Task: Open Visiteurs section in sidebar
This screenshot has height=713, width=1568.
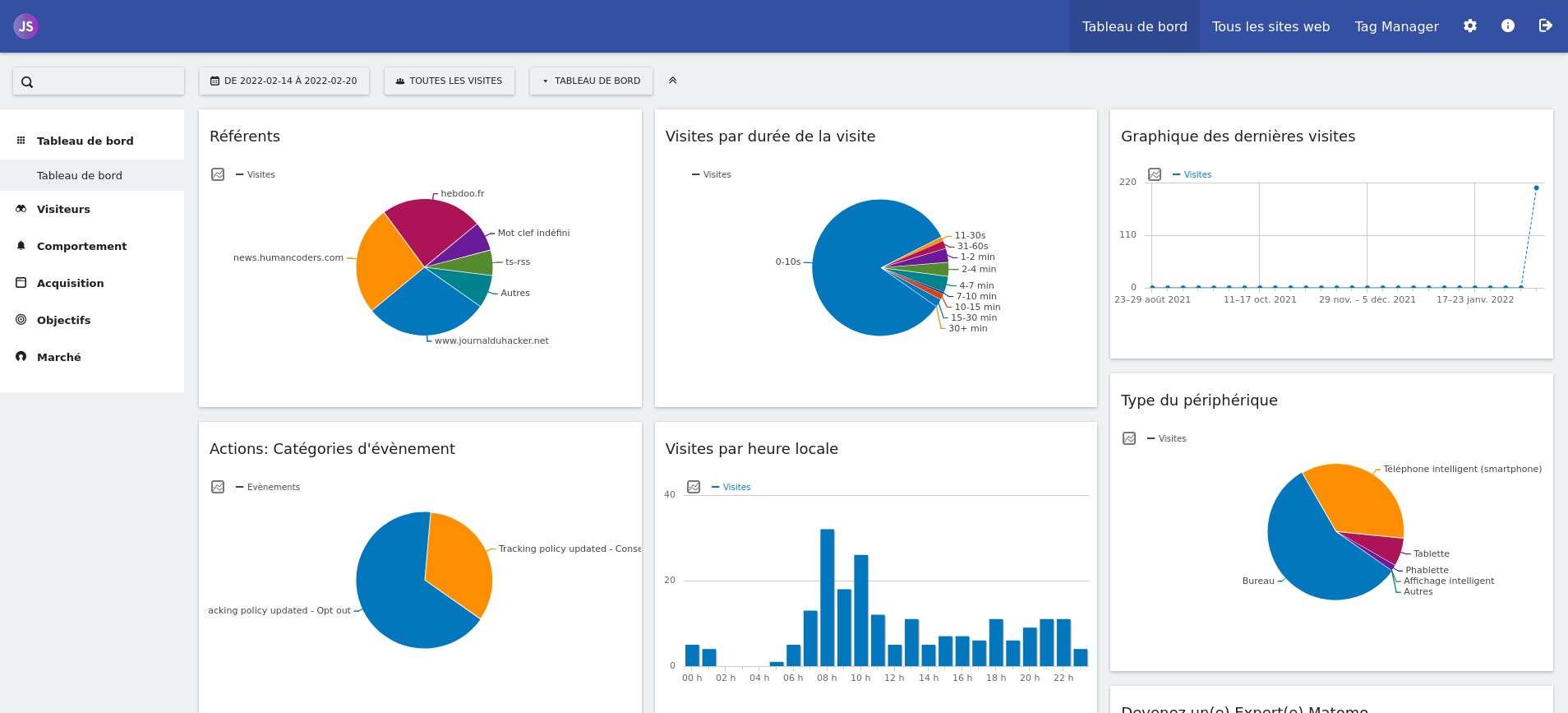Action: coord(63,209)
